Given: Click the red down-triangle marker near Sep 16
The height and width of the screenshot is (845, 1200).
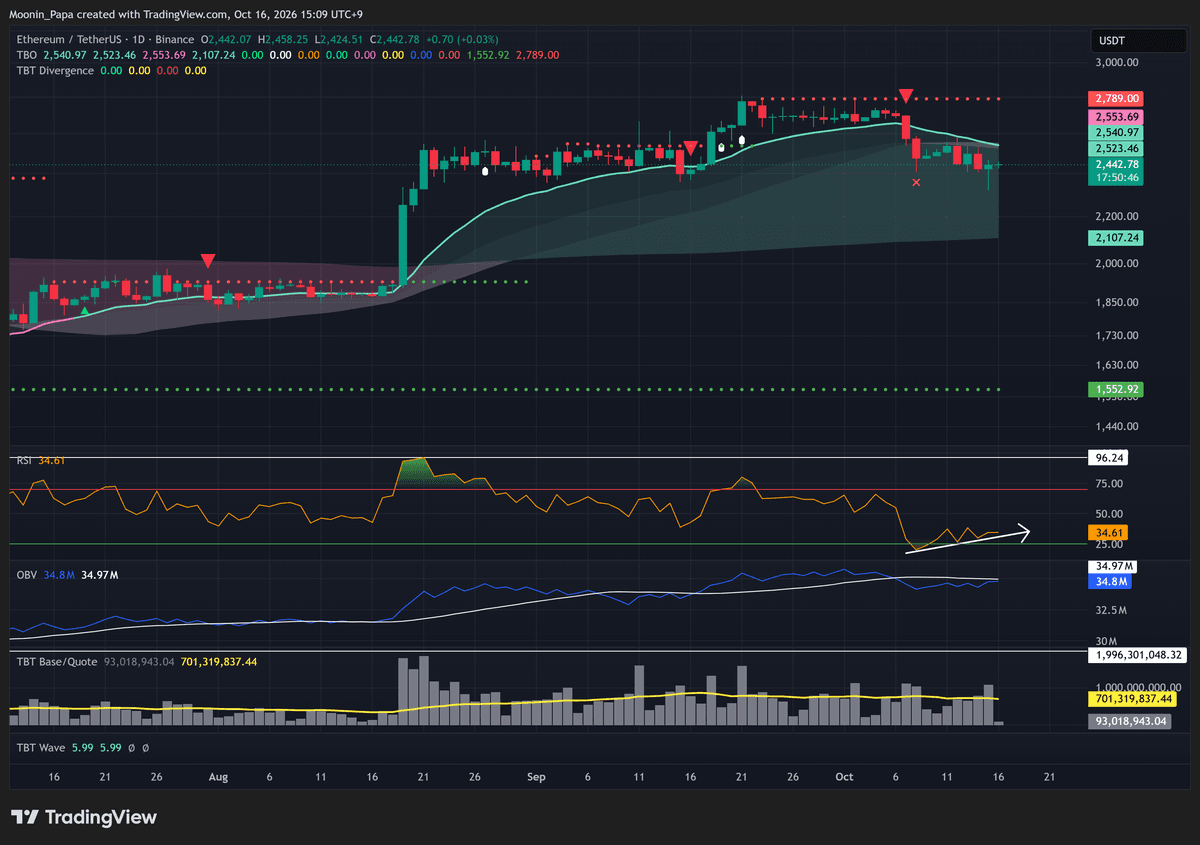Looking at the screenshot, I should [690, 148].
